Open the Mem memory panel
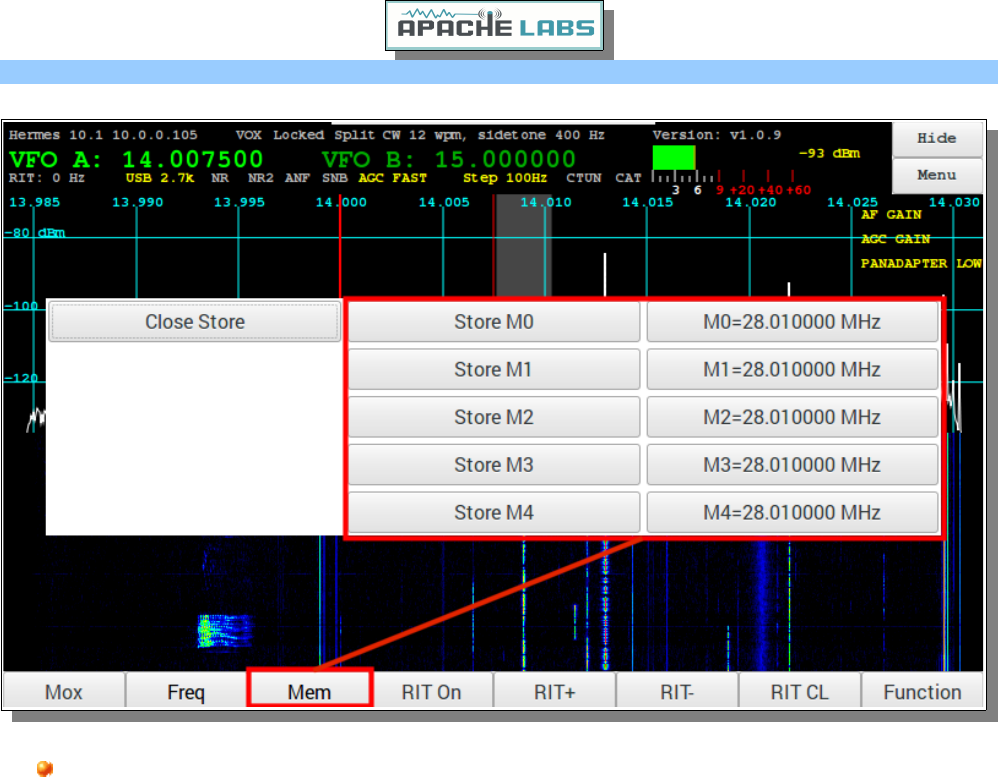Viewport: 998px width, 777px height. click(309, 691)
